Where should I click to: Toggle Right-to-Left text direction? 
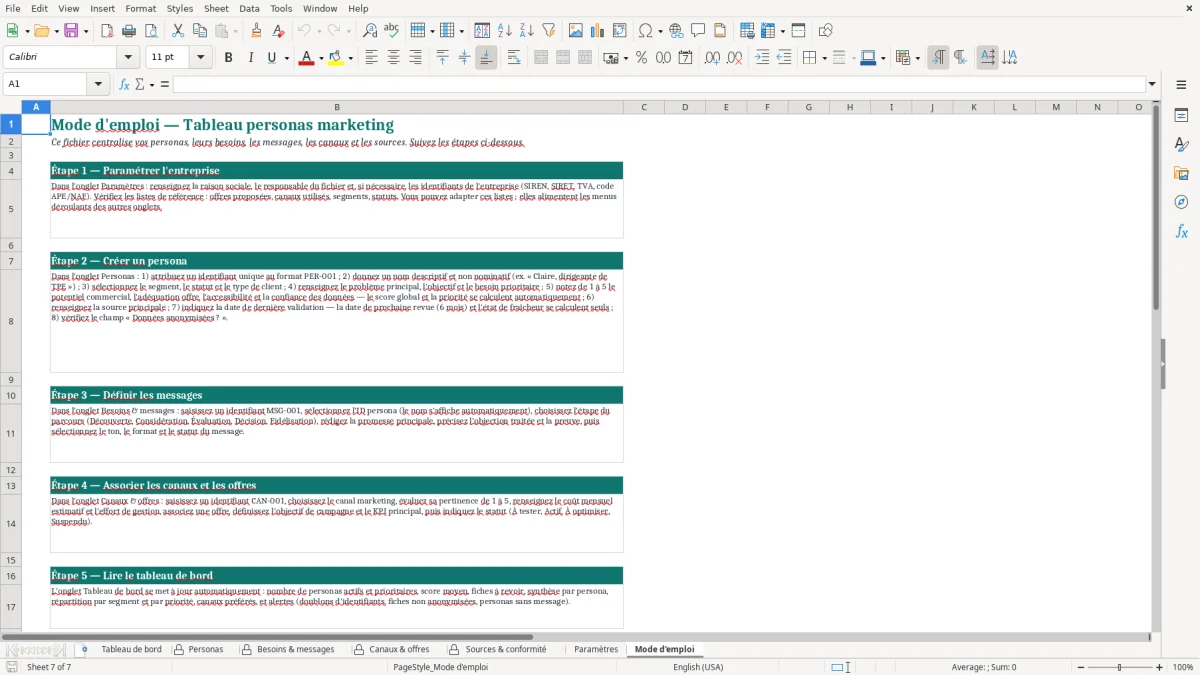(x=960, y=58)
